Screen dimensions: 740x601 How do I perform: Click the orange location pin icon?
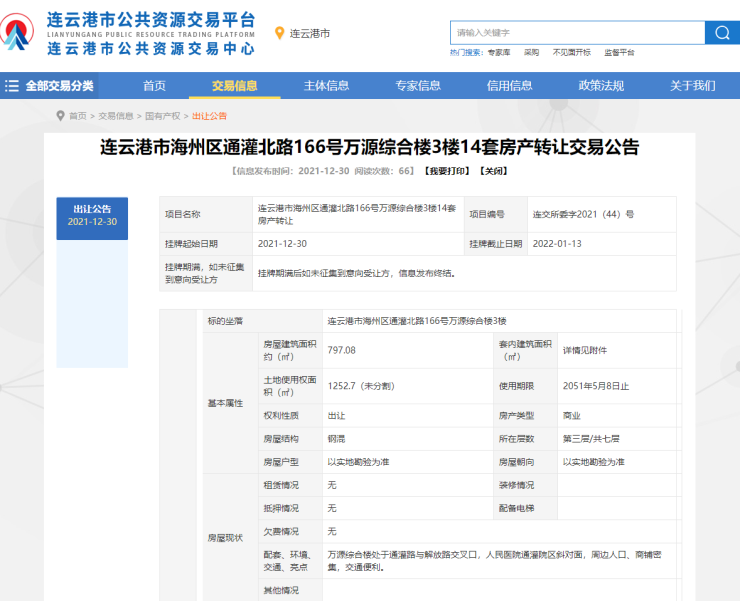click(x=279, y=33)
